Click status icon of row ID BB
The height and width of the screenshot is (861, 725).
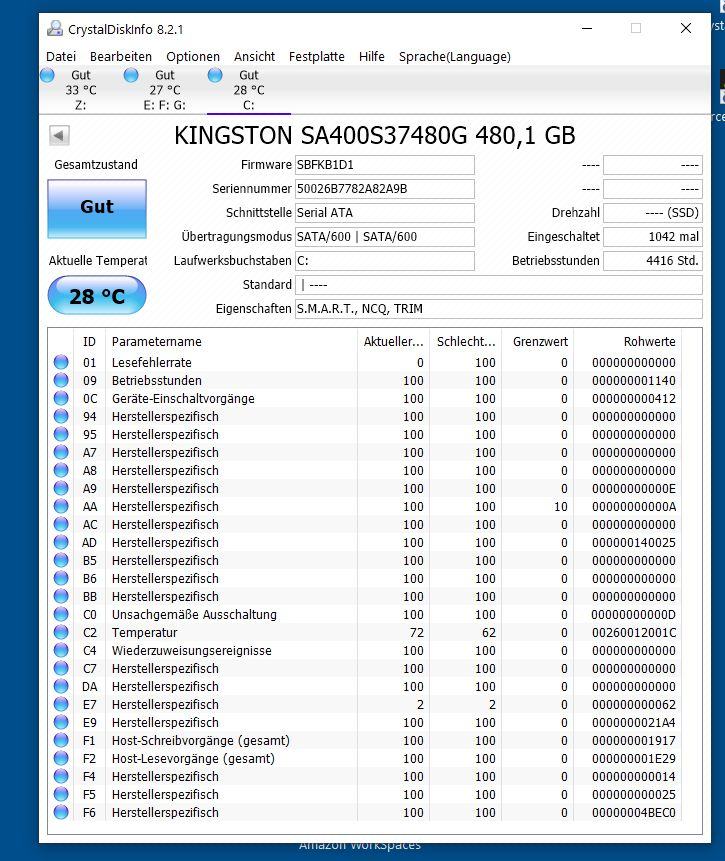61,596
